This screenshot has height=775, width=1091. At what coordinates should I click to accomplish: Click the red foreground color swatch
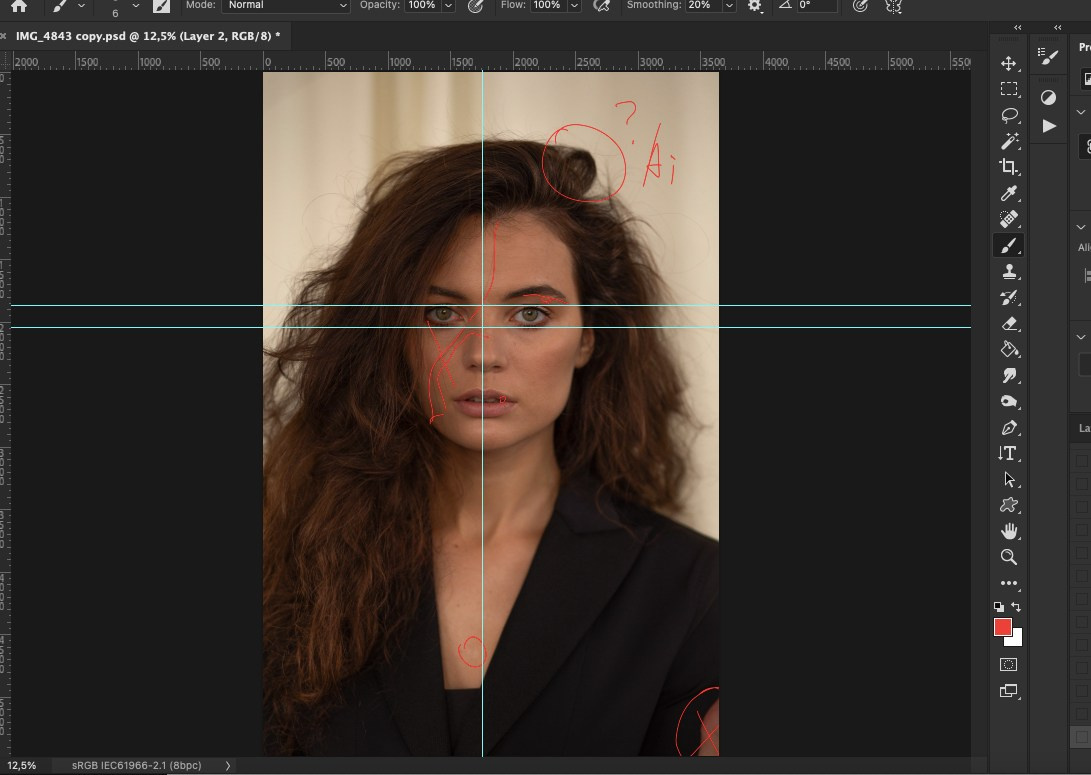(1003, 626)
